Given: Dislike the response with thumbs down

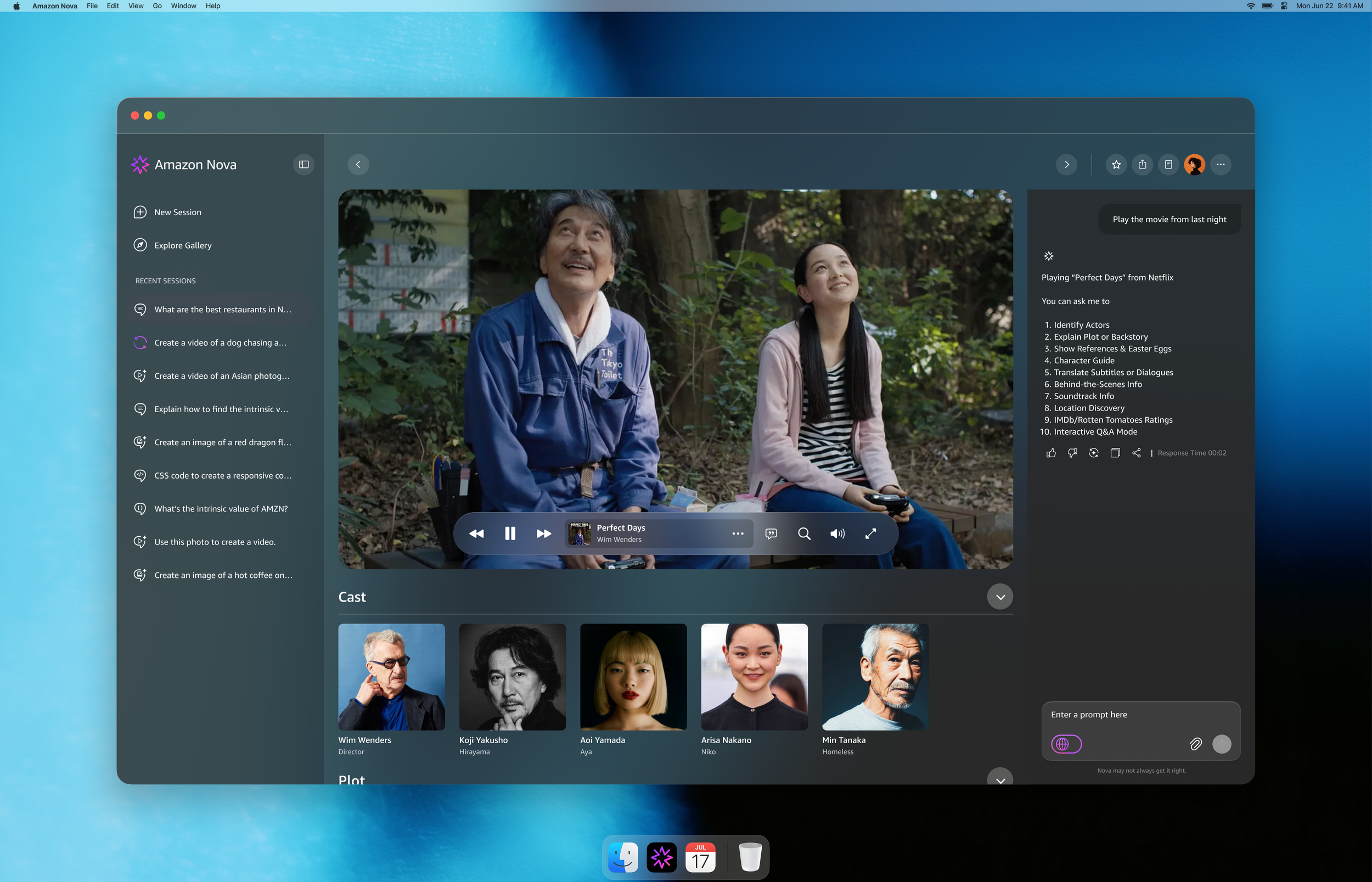Looking at the screenshot, I should [1072, 453].
